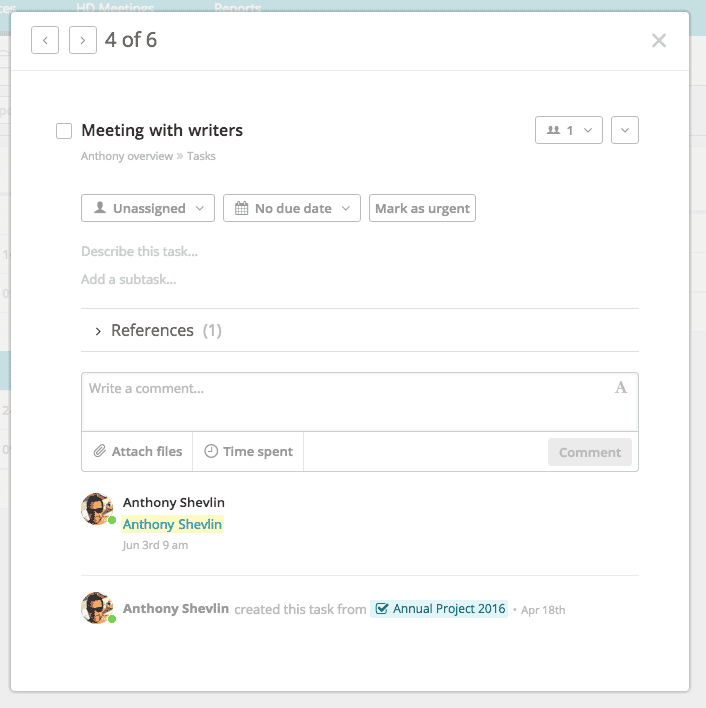The width and height of the screenshot is (706, 708).
Task: Go to next task with right arrow
Action: click(x=83, y=40)
